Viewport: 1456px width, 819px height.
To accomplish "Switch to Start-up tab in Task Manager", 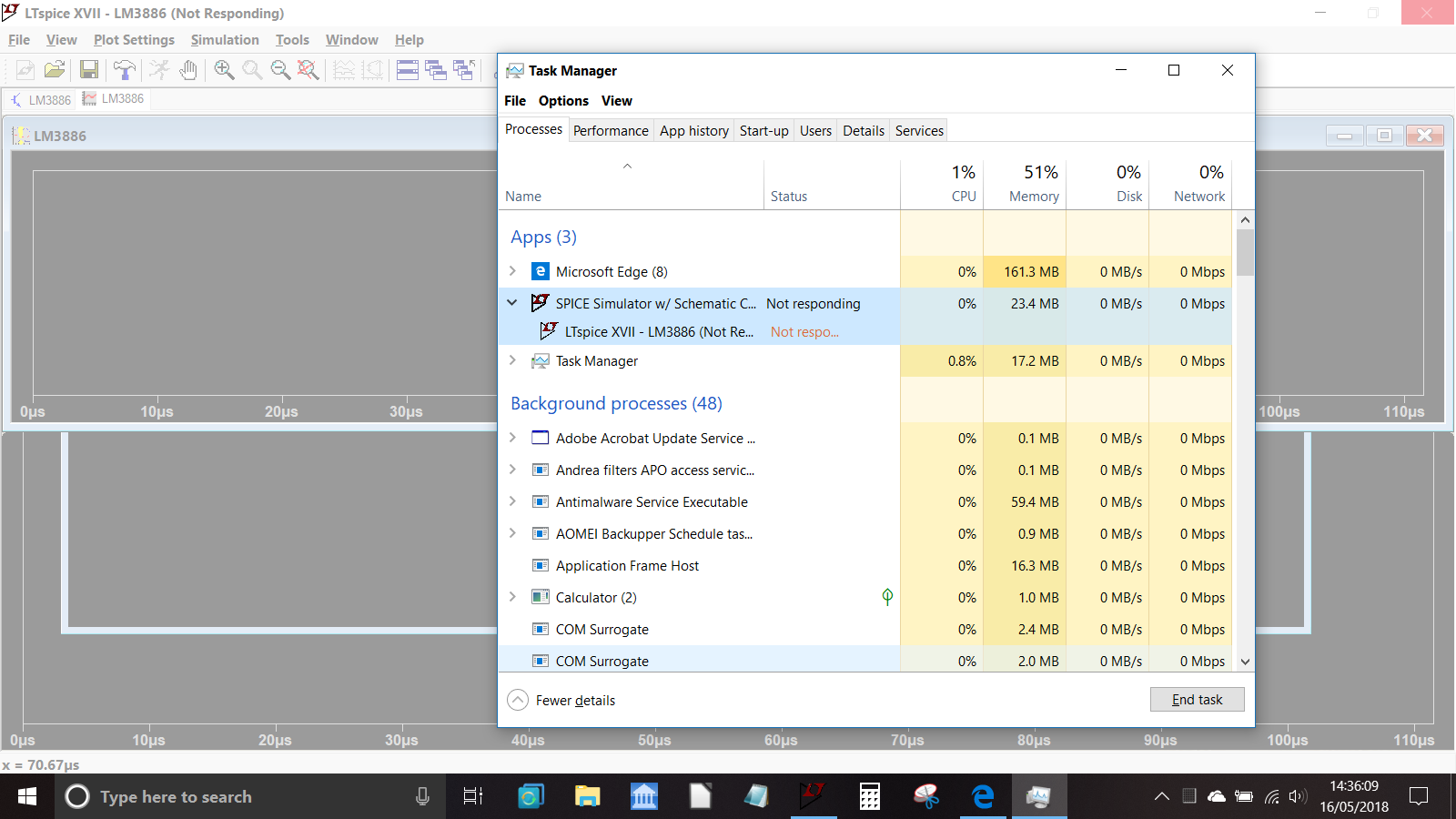I will [x=764, y=131].
